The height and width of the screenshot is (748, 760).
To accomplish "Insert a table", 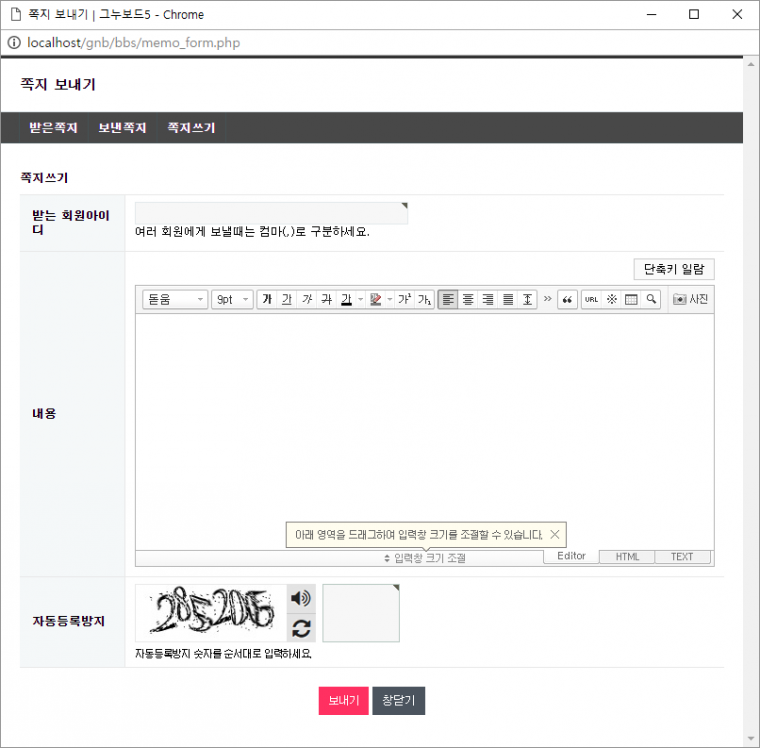I will pyautogui.click(x=631, y=299).
